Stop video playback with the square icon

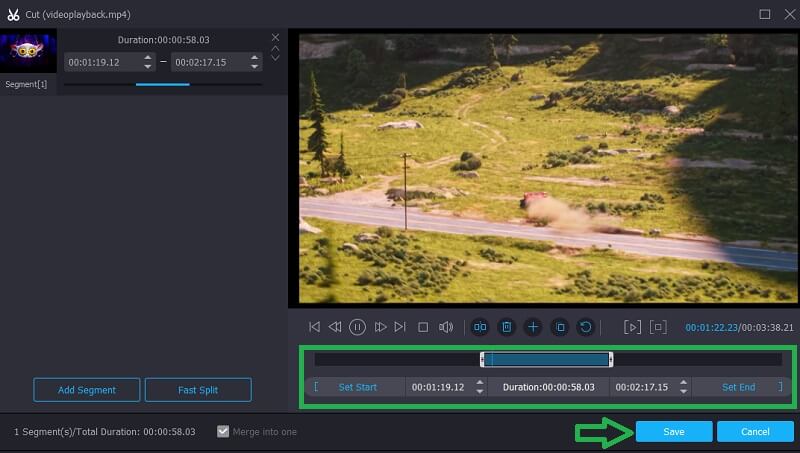(x=423, y=327)
